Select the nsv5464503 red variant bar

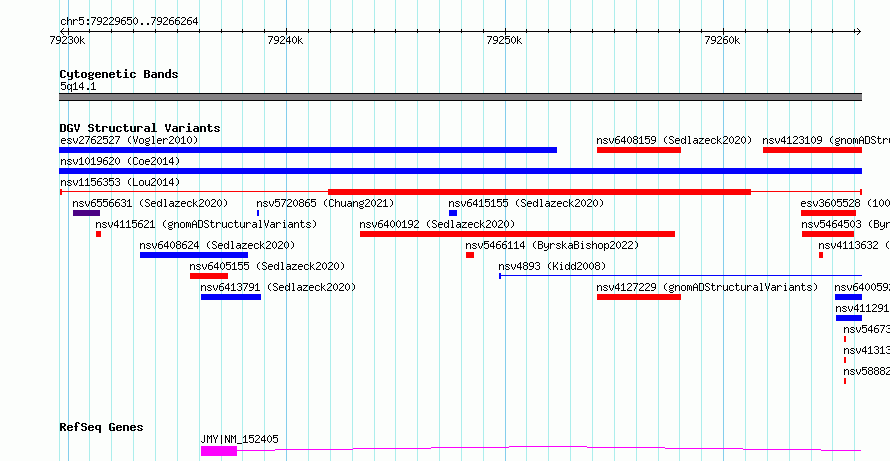(828, 234)
